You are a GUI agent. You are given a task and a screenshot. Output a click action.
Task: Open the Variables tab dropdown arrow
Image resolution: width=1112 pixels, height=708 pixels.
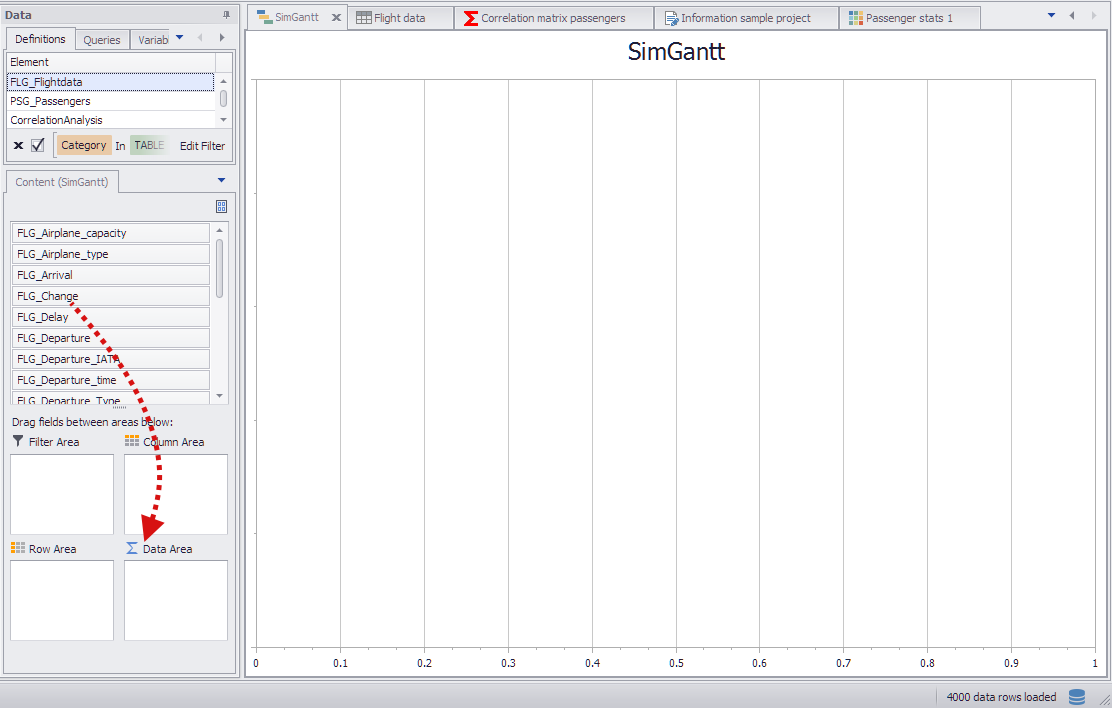(x=180, y=39)
